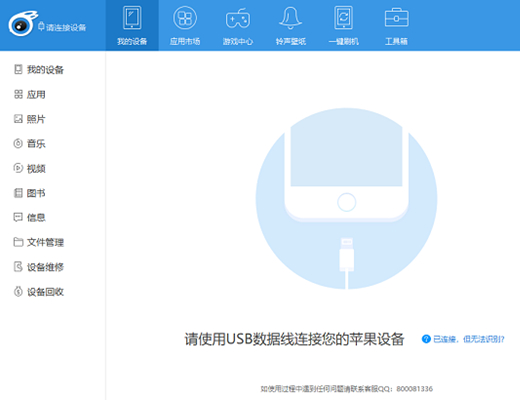Click the phone and USB cable illustration
Image resolution: width=520 pixels, height=400 pixels.
(346, 199)
